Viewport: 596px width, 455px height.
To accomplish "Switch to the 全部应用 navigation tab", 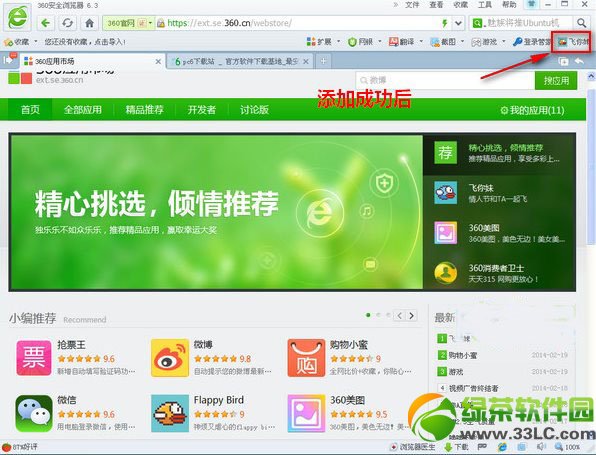I will [x=83, y=110].
